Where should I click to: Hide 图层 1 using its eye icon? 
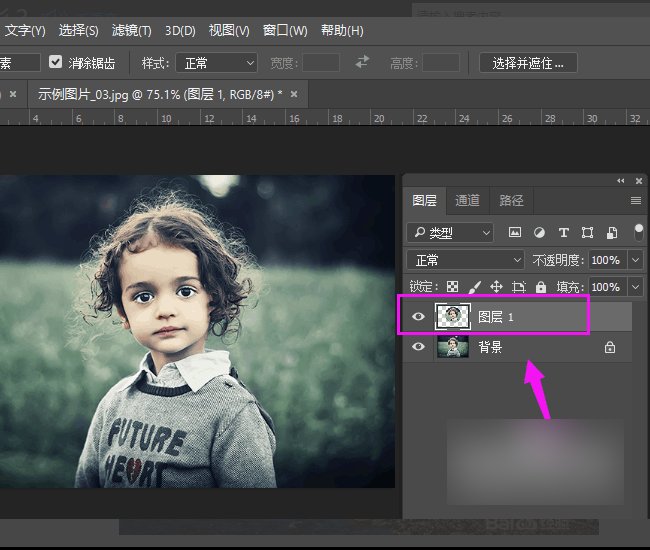(419, 317)
